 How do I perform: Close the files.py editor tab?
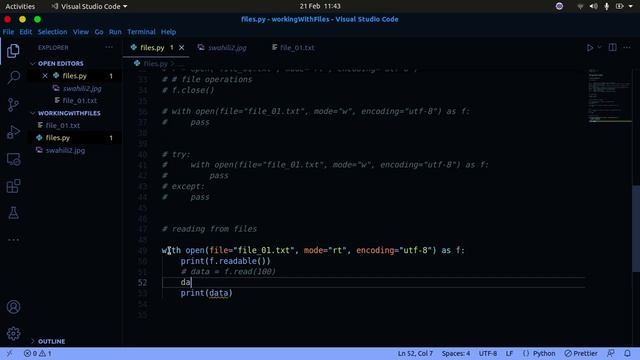point(182,48)
